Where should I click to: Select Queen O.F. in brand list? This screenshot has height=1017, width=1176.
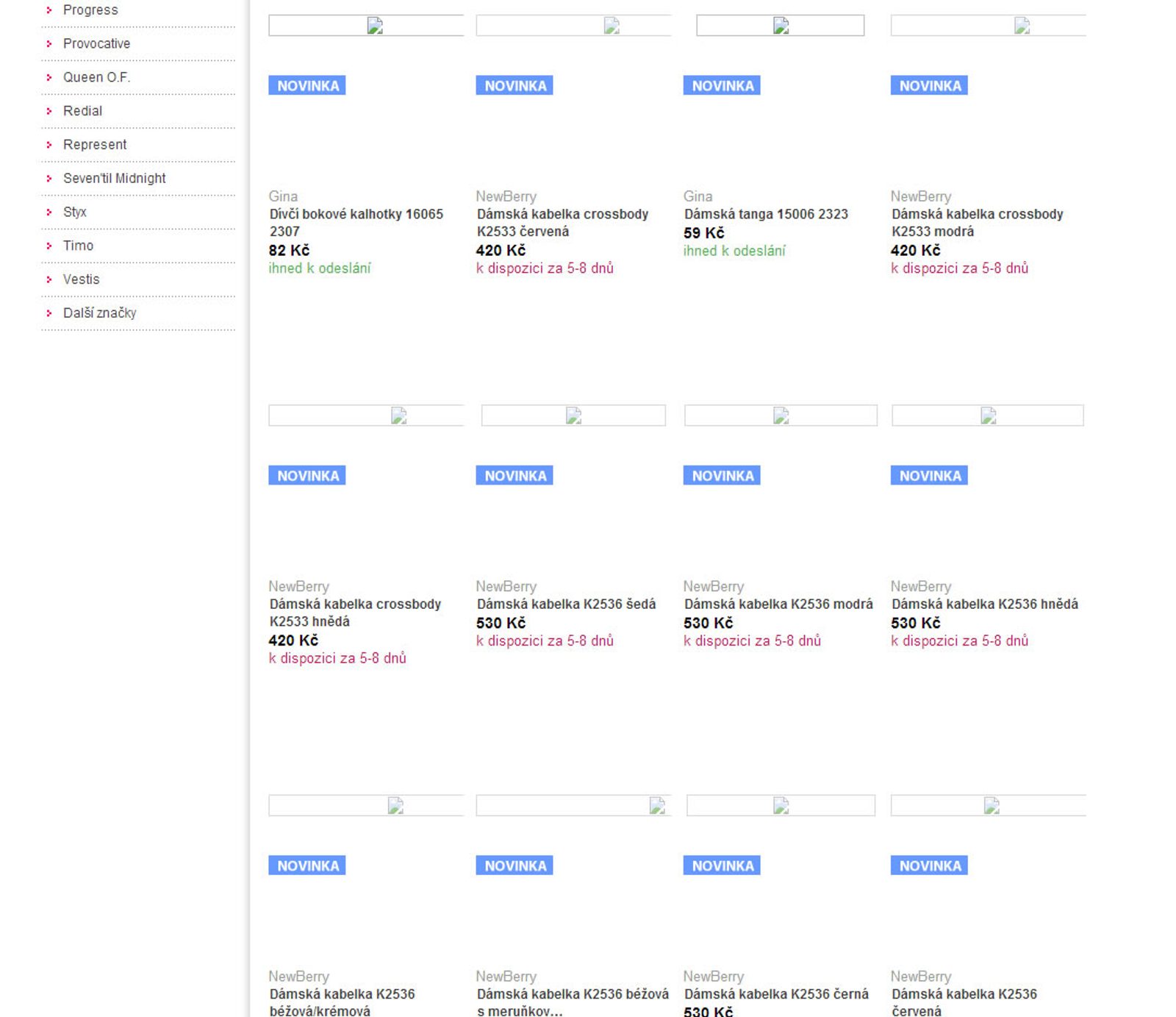tap(96, 78)
